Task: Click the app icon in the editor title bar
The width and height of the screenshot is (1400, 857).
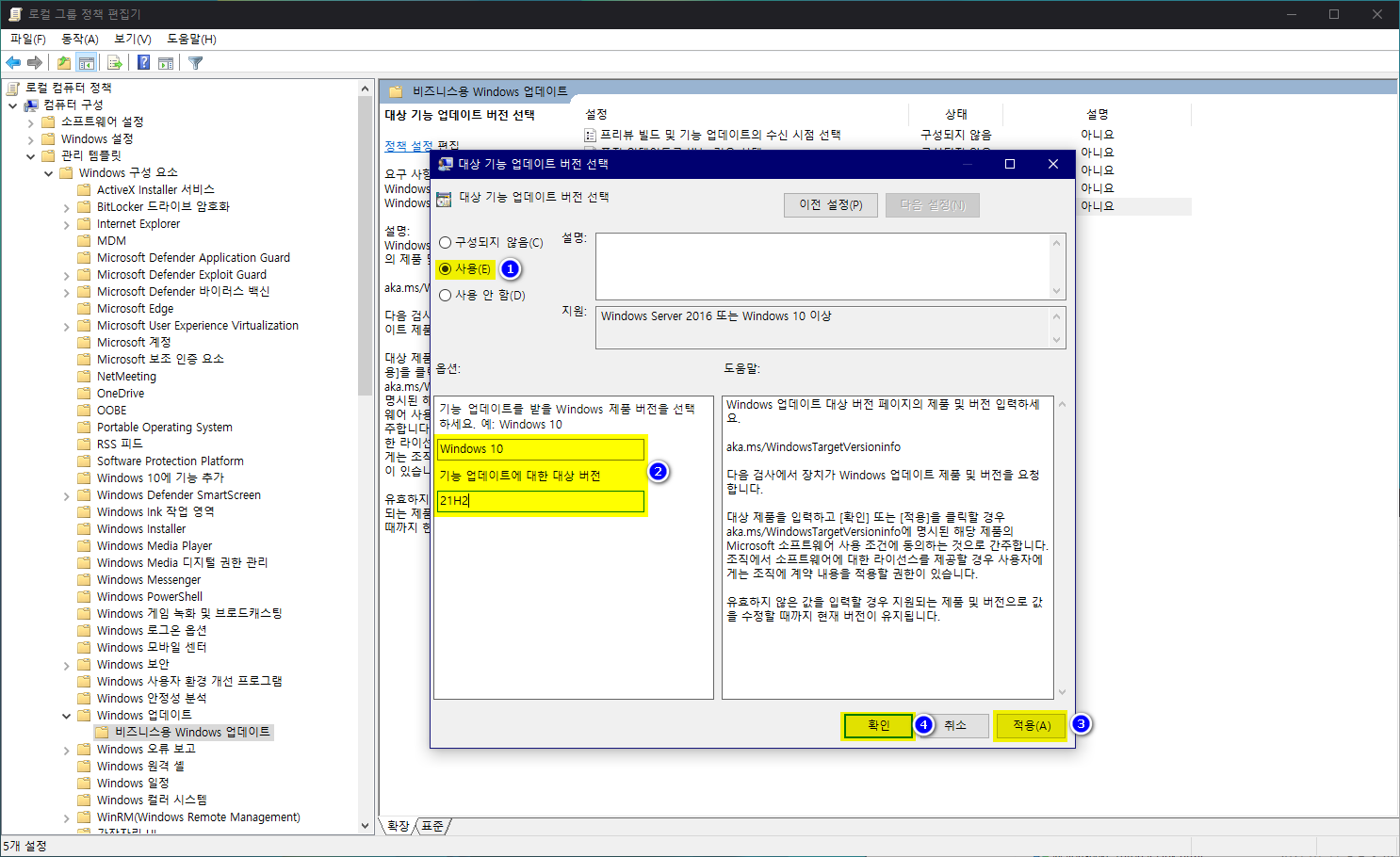Action: point(15,14)
